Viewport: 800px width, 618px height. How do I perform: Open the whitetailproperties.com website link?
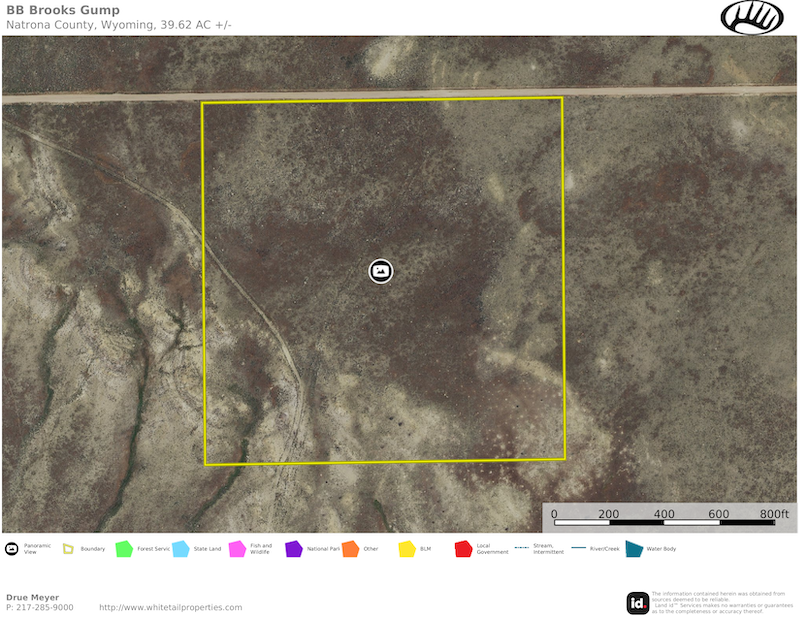click(170, 607)
